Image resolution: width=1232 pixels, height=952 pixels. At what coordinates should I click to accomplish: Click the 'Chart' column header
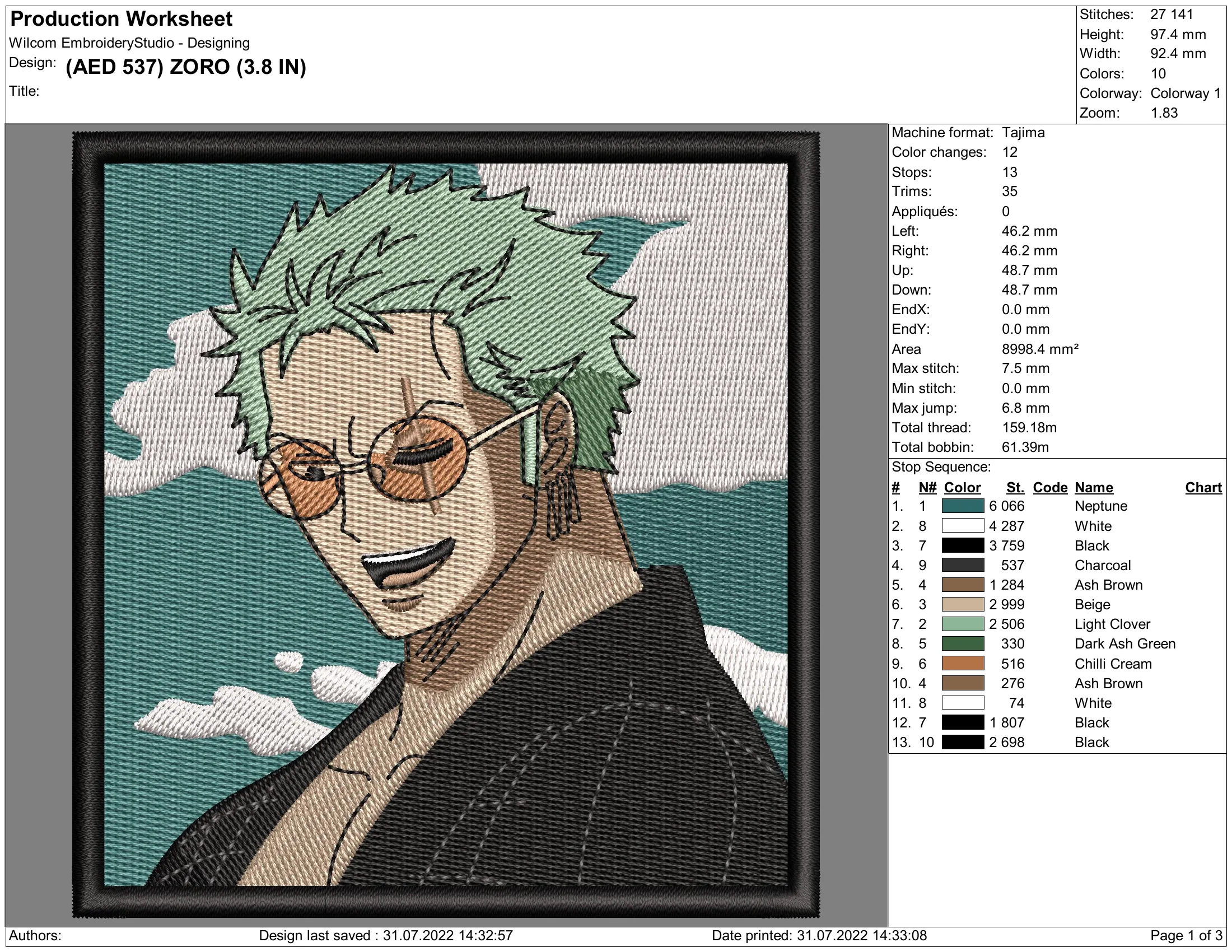pos(1203,488)
